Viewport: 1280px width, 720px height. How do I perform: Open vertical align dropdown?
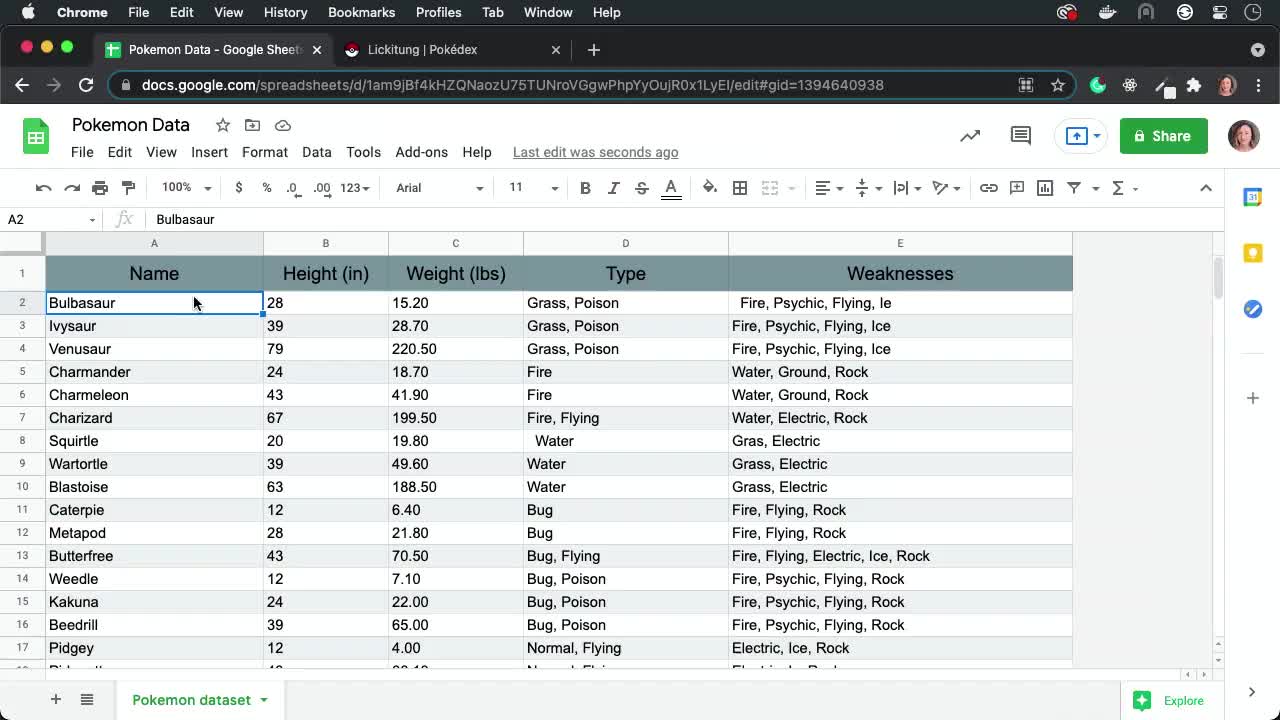868,188
